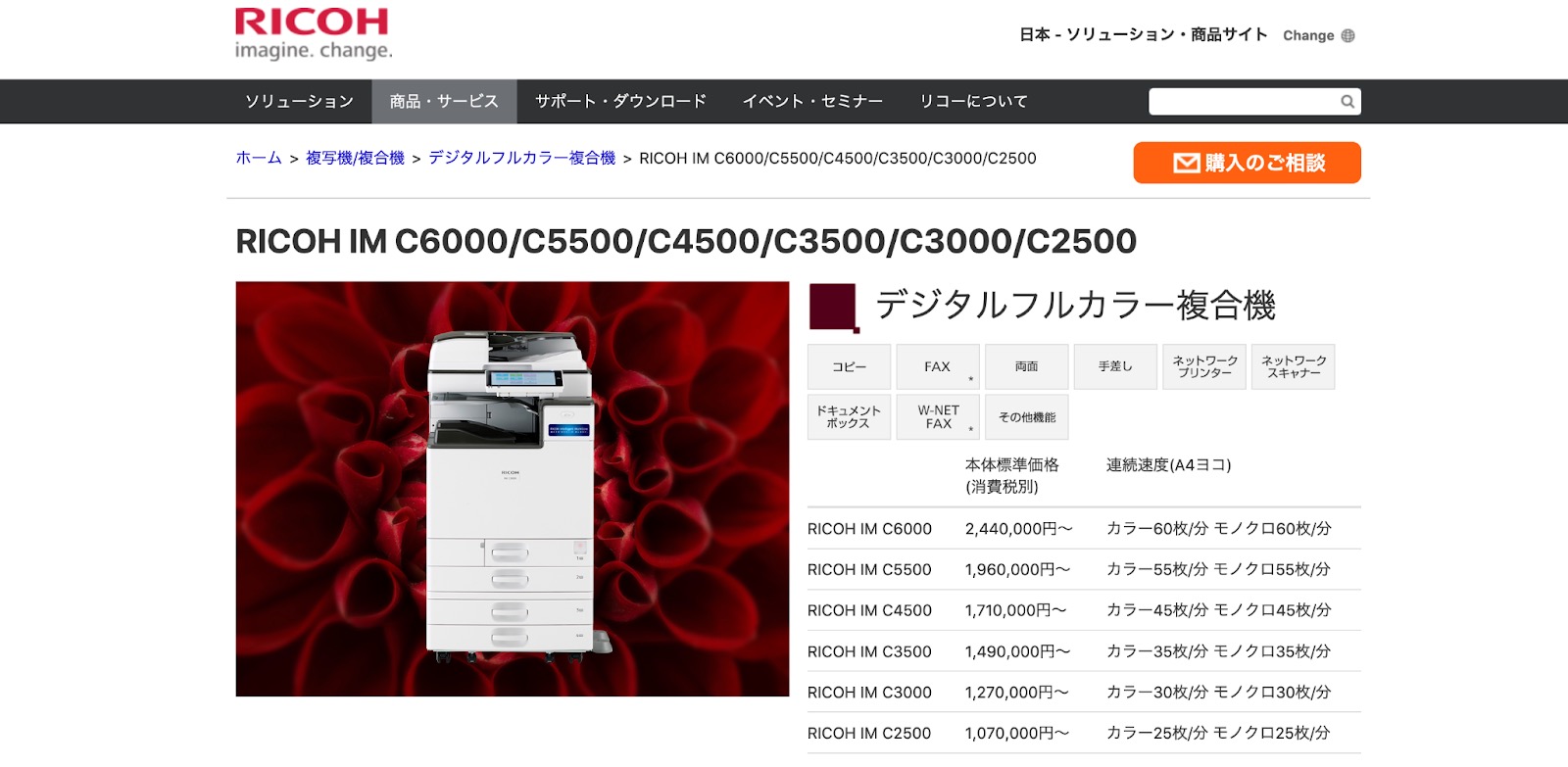The width and height of the screenshot is (1568, 767).
Task: Select the ドキュメントボックス feature button
Action: click(x=850, y=417)
